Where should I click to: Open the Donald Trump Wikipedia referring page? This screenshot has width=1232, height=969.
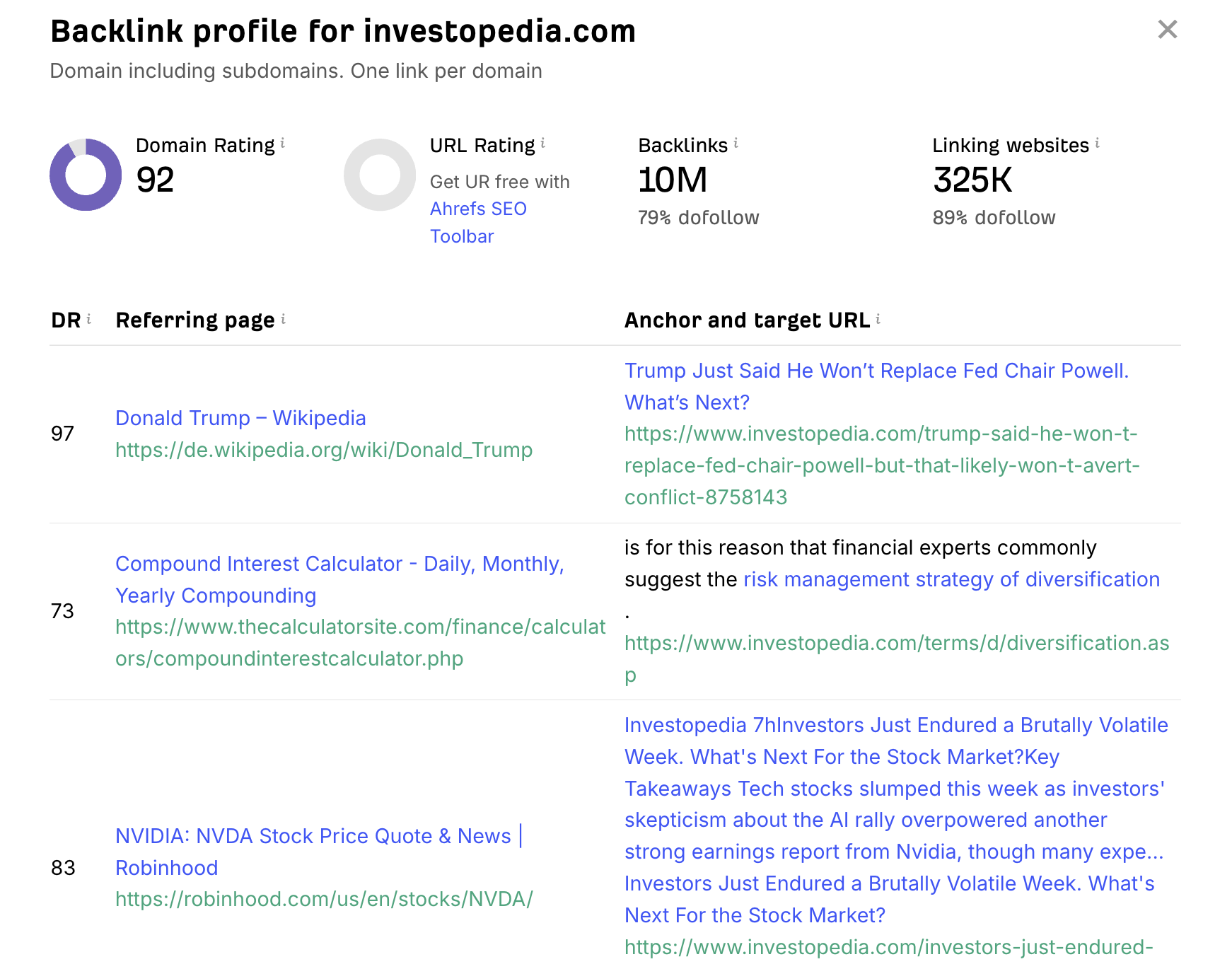tap(240, 418)
